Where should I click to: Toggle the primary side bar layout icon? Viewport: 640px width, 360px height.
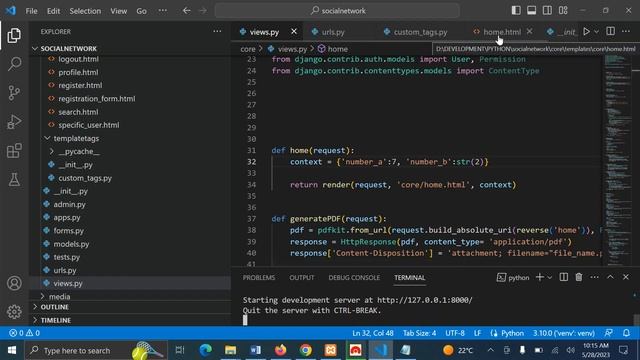pyautogui.click(x=516, y=10)
